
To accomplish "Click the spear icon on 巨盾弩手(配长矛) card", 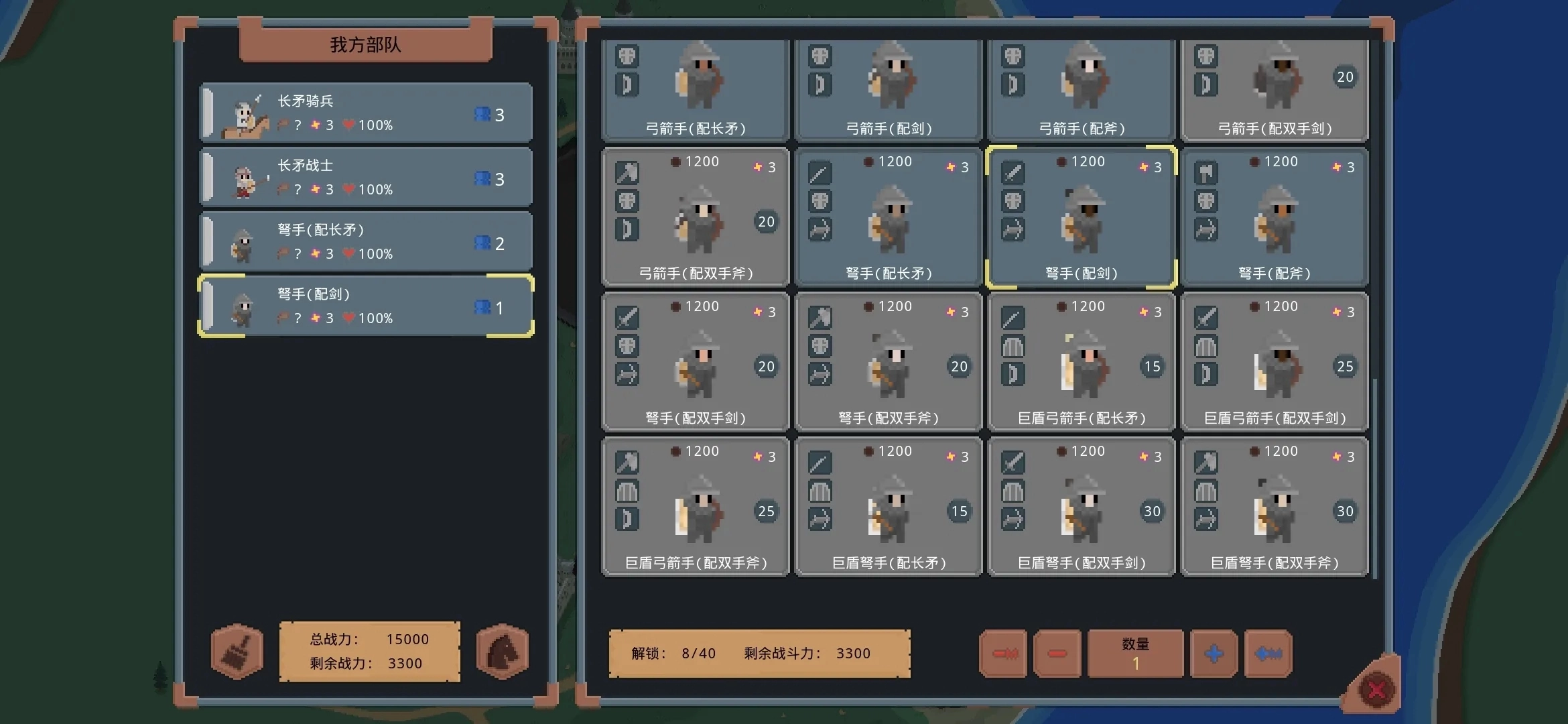I will 820,463.
